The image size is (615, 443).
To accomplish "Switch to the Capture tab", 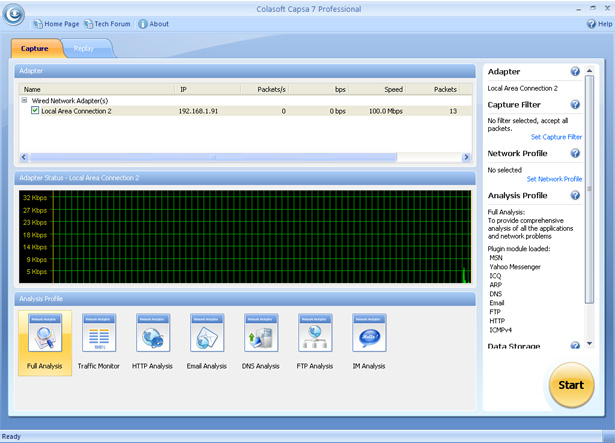I will click(35, 49).
